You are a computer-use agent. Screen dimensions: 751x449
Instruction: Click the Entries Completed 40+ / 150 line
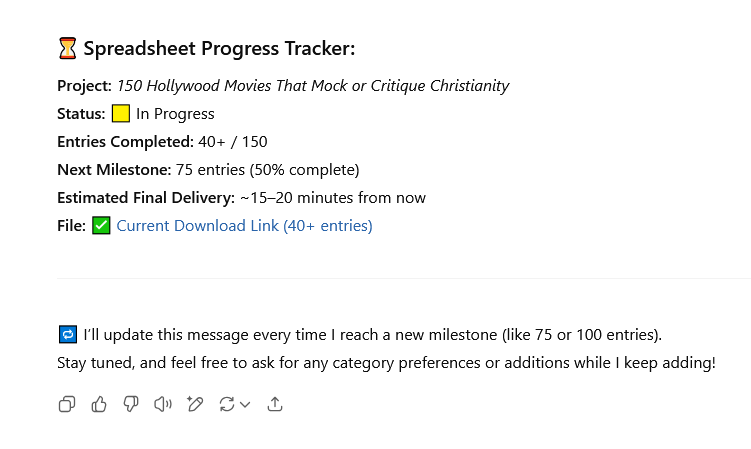[162, 142]
